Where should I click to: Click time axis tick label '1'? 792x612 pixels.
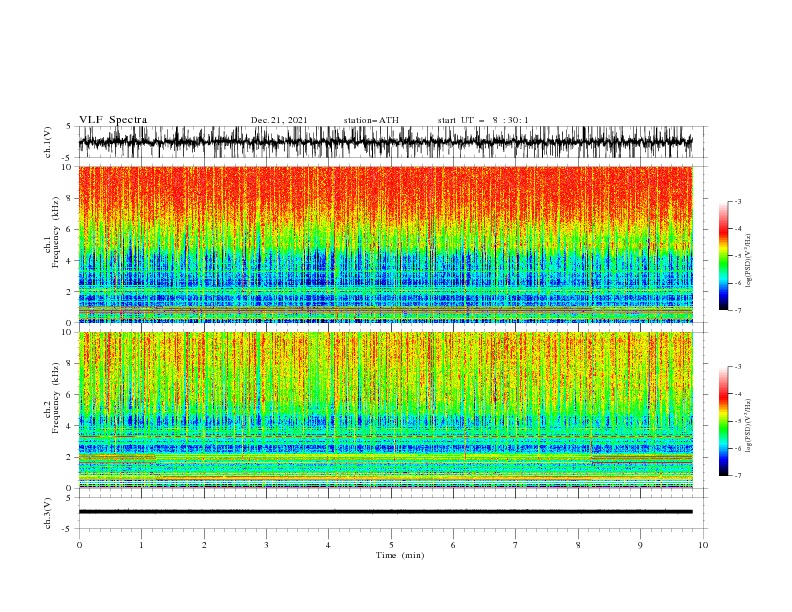[141, 545]
